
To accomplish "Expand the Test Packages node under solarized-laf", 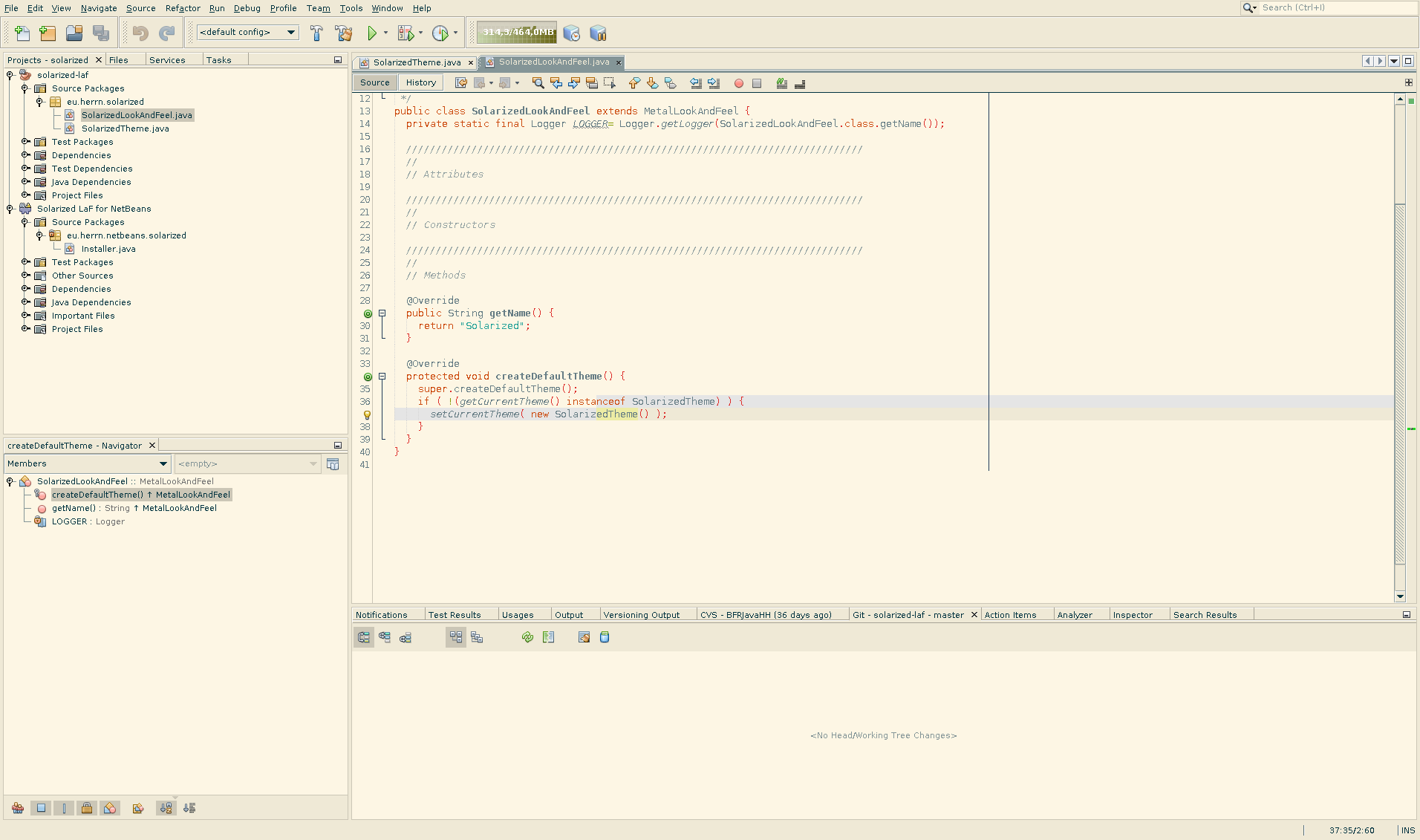I will click(25, 141).
